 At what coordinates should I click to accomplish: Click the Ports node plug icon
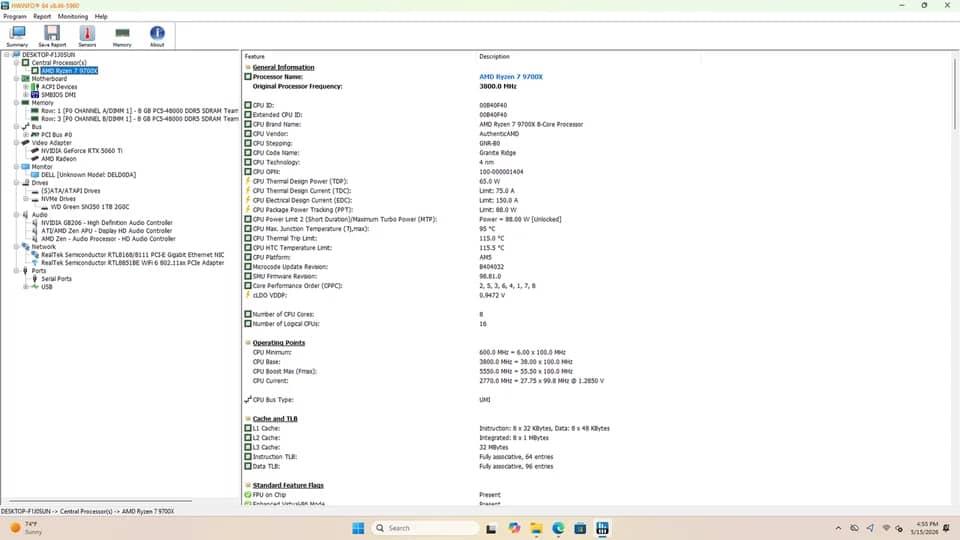click(26, 271)
